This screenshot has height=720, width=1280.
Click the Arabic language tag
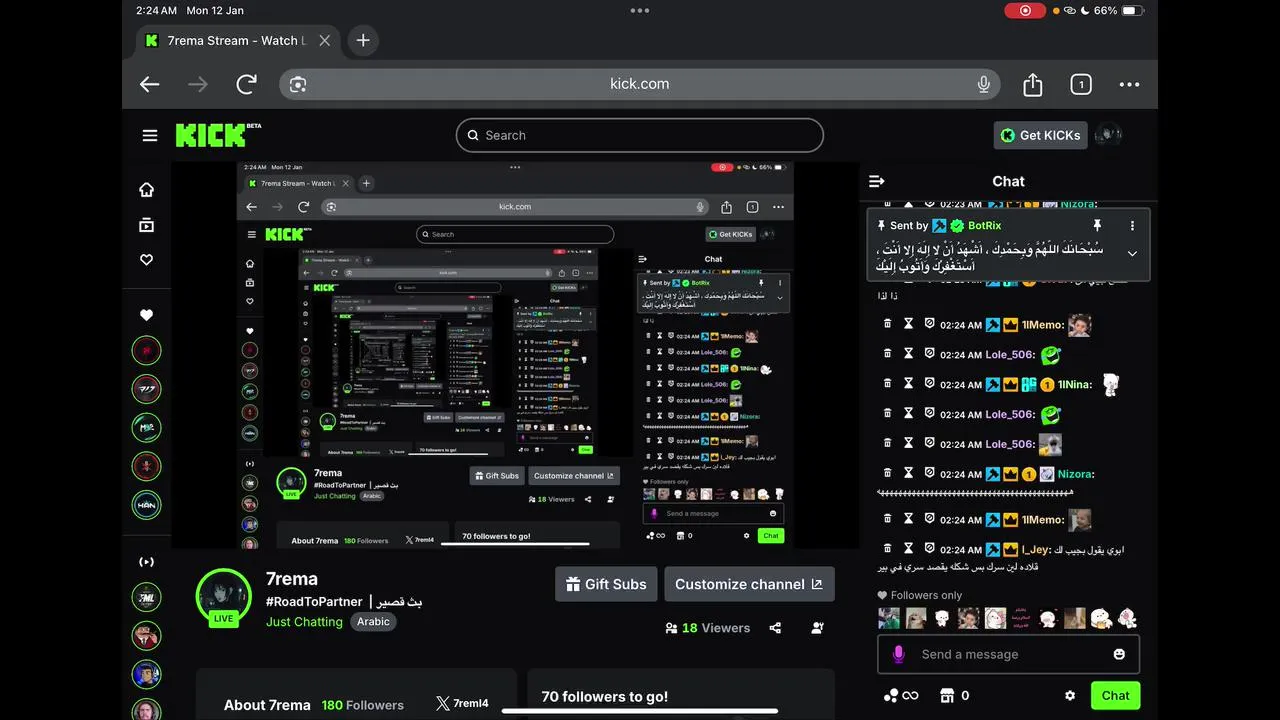373,622
